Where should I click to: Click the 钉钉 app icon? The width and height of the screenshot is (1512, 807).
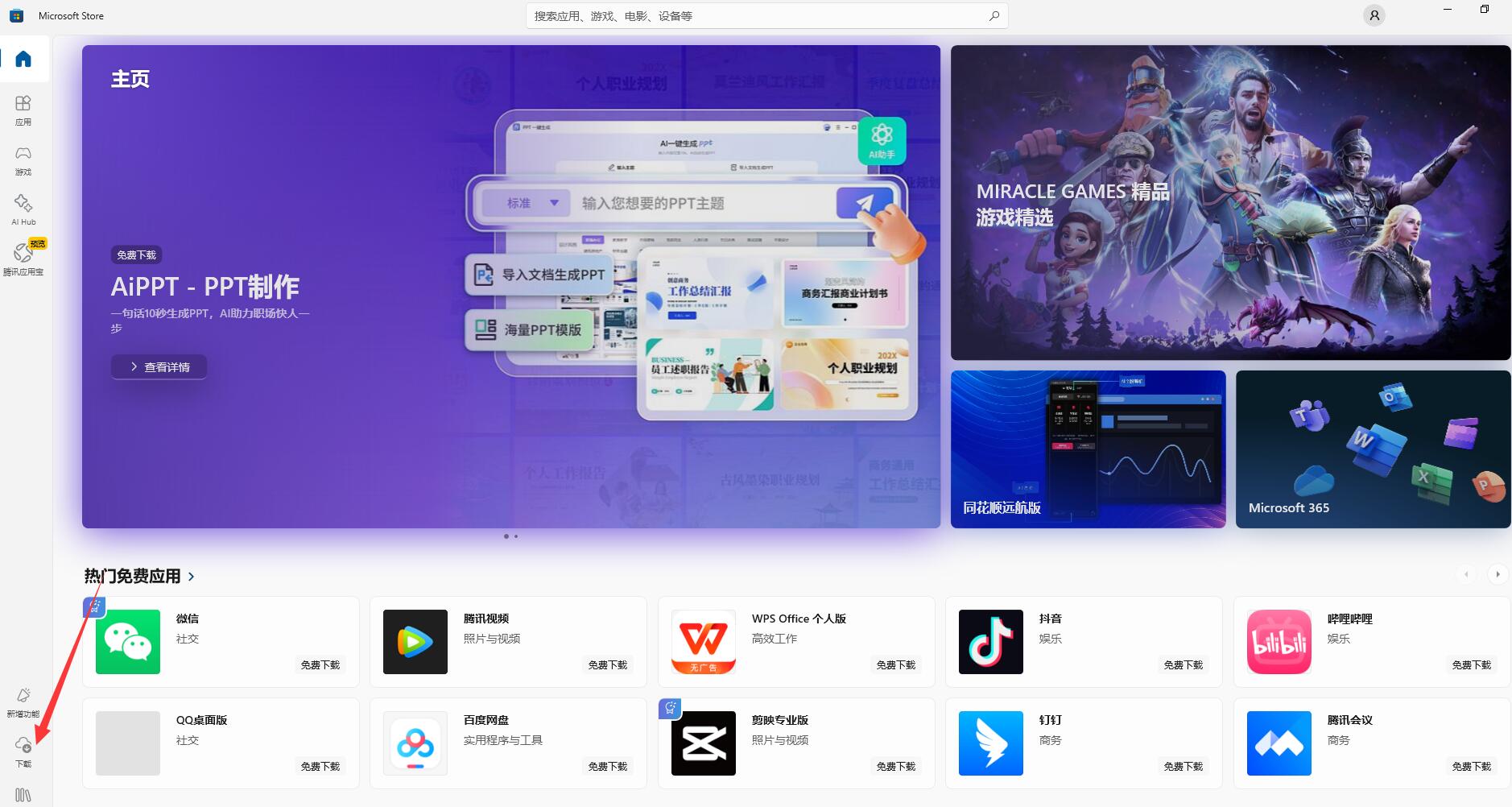991,743
